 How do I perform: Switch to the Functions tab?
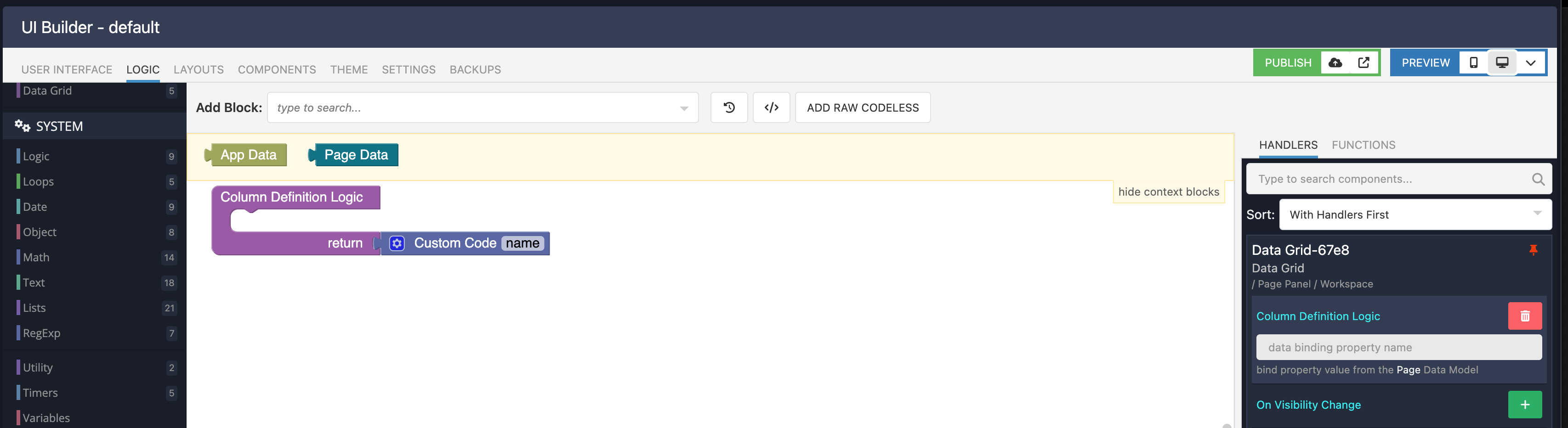(x=1363, y=145)
